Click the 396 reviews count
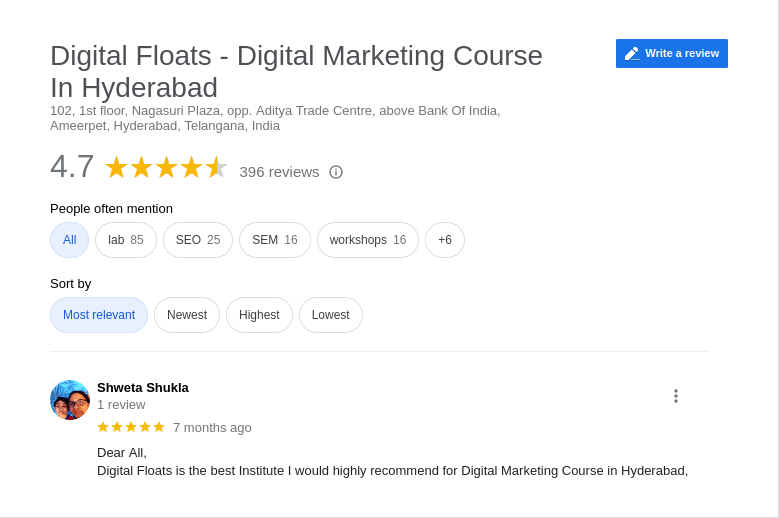 (279, 172)
